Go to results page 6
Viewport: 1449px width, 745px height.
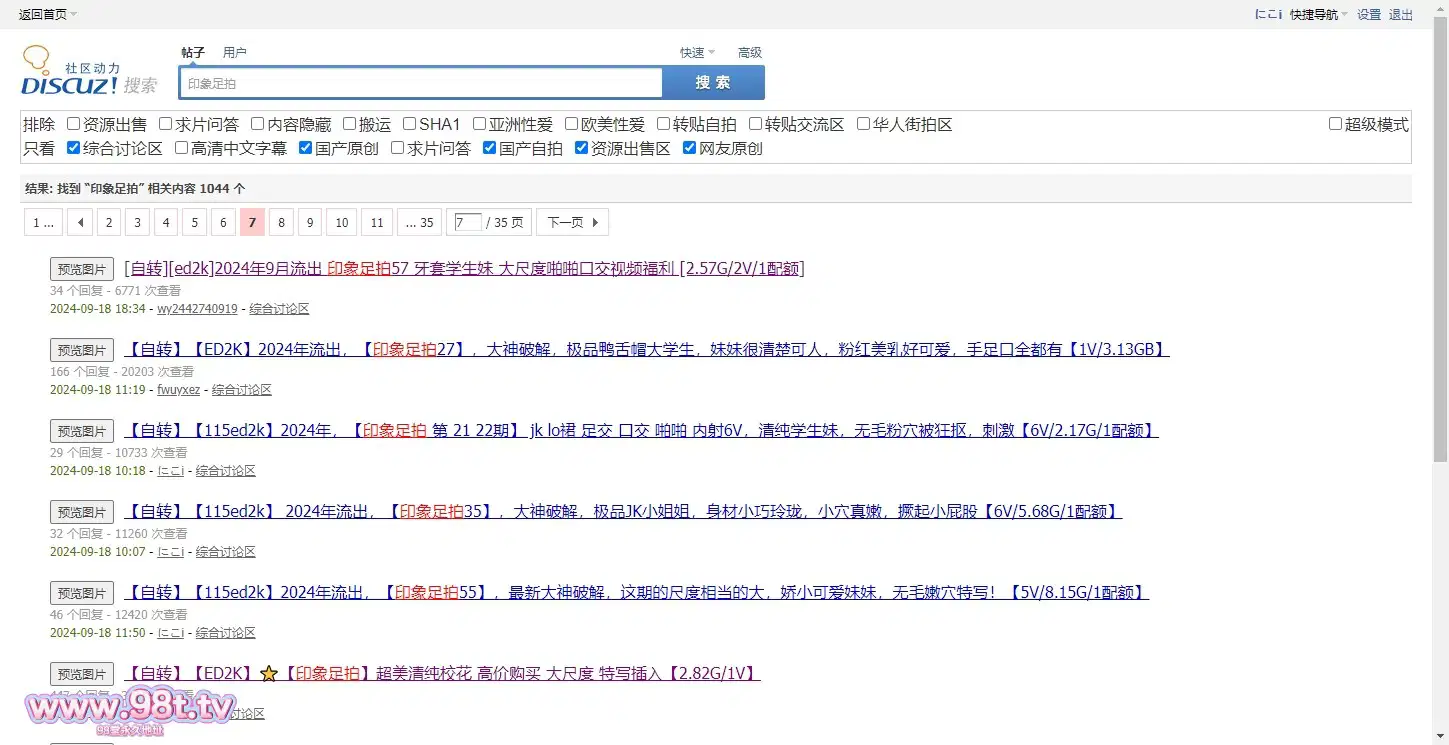pos(223,222)
